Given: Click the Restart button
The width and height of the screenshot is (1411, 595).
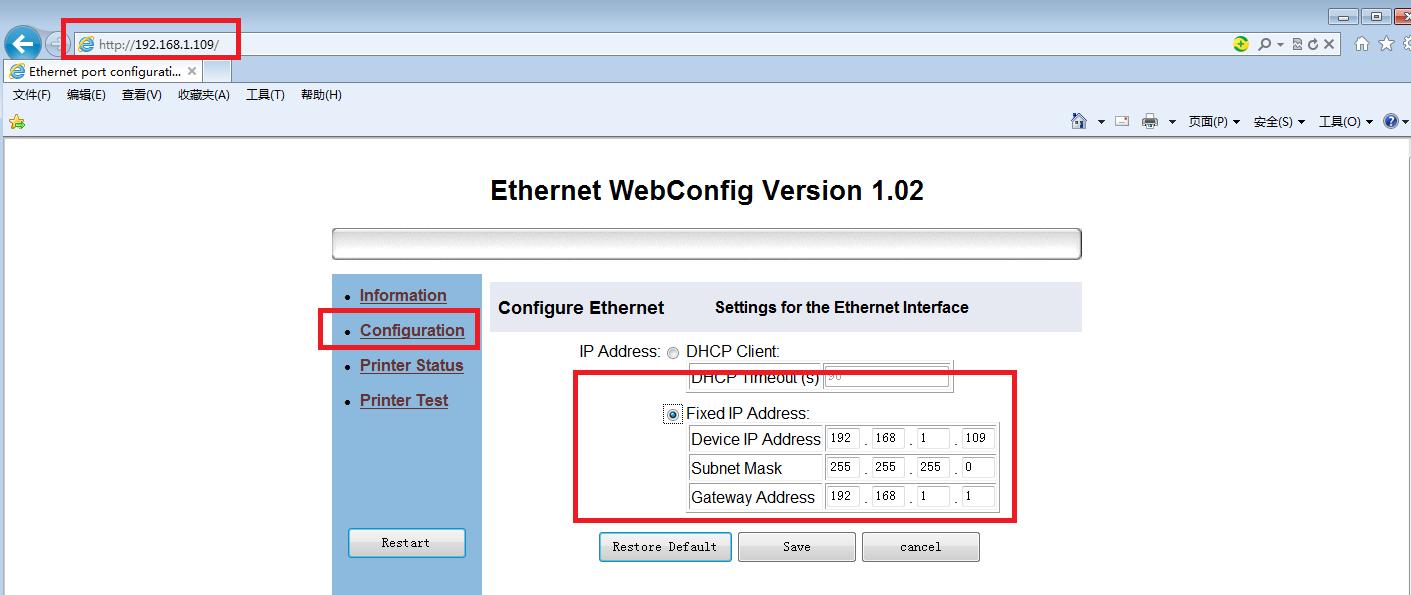Looking at the screenshot, I should [x=406, y=543].
